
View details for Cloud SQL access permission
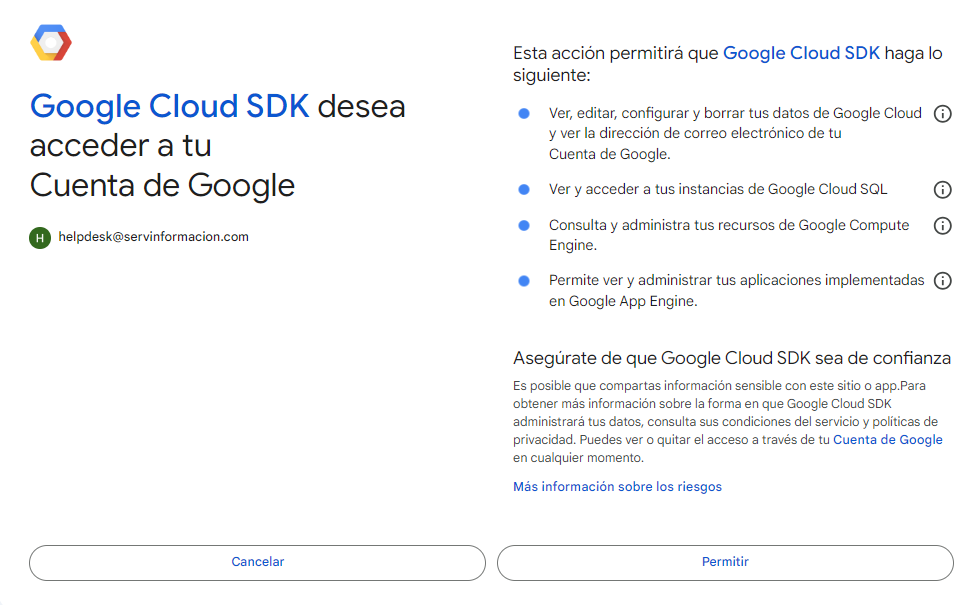coord(942,189)
